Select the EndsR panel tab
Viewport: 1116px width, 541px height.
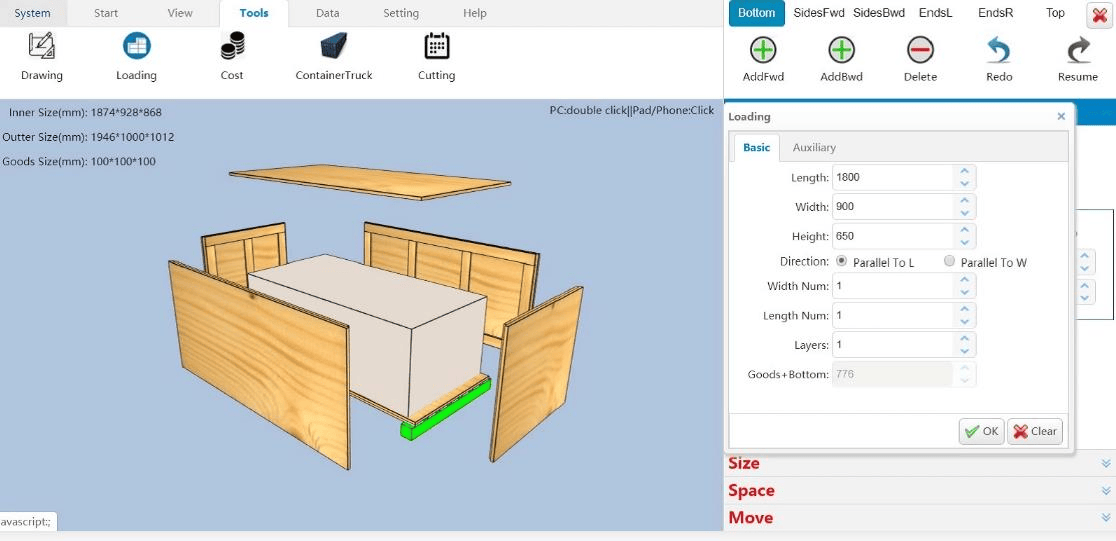pyautogui.click(x=996, y=13)
